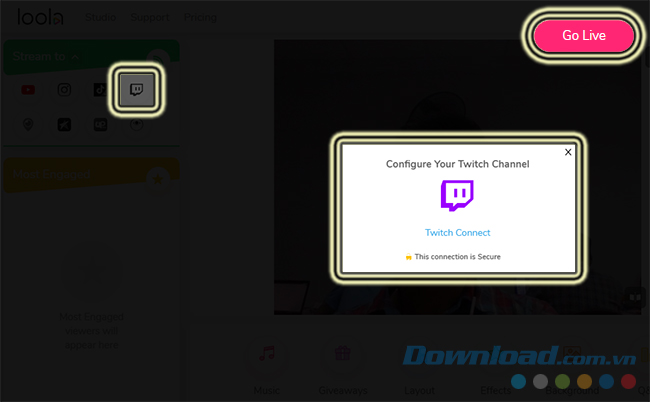The width and height of the screenshot is (650, 402).
Task: Select the Periscope map-pin streaming icon
Action: tap(28, 124)
